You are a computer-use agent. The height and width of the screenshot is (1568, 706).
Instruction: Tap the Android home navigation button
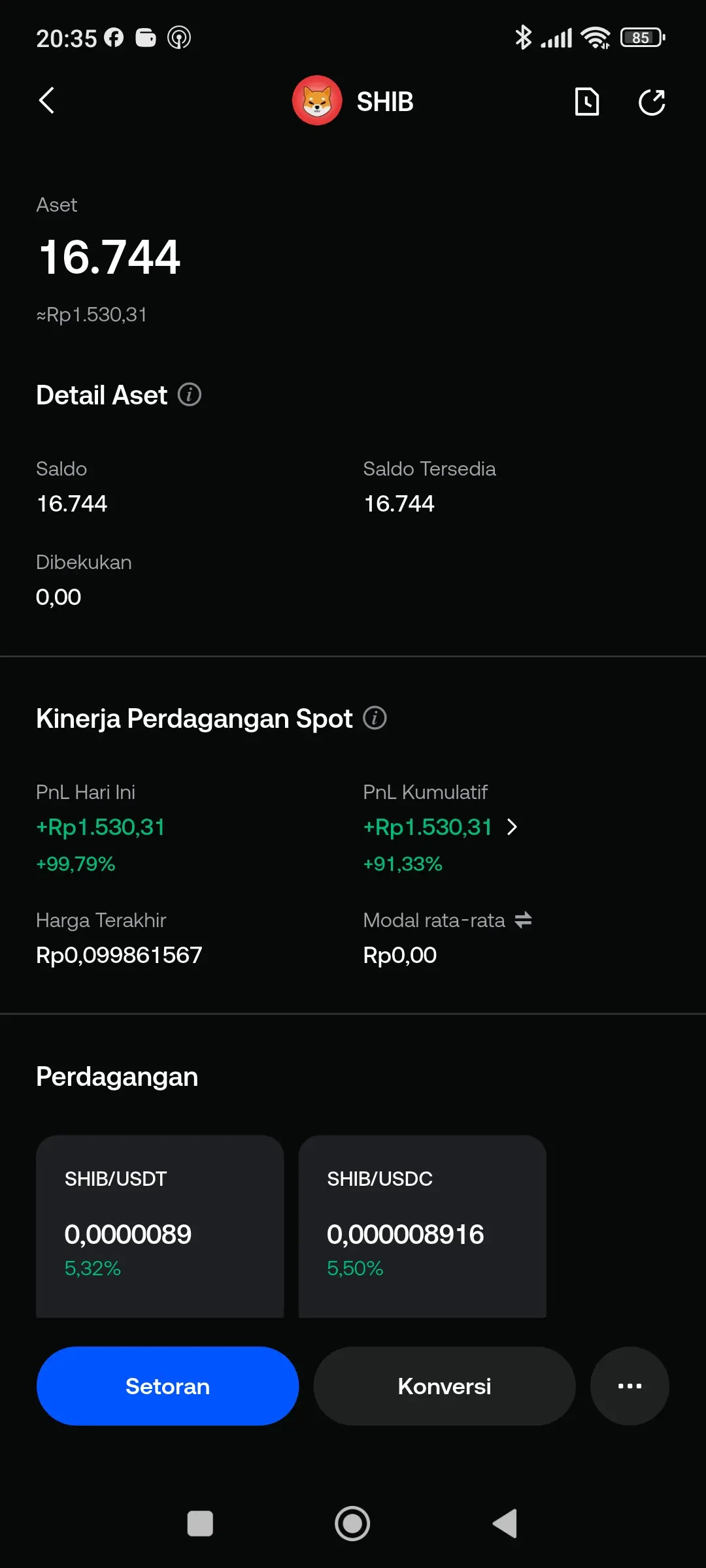[x=352, y=1524]
